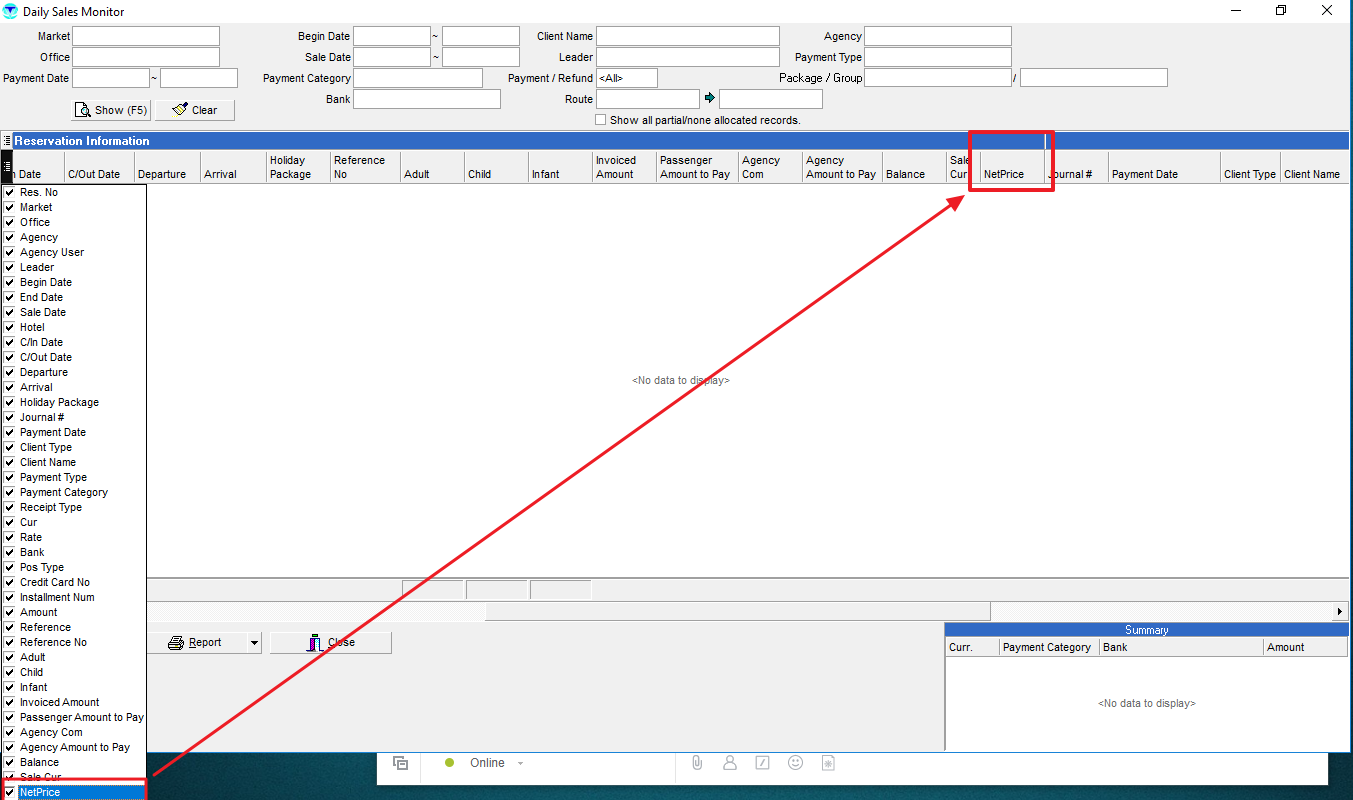Click the Arrival column header
1353x800 pixels.
(x=233, y=167)
